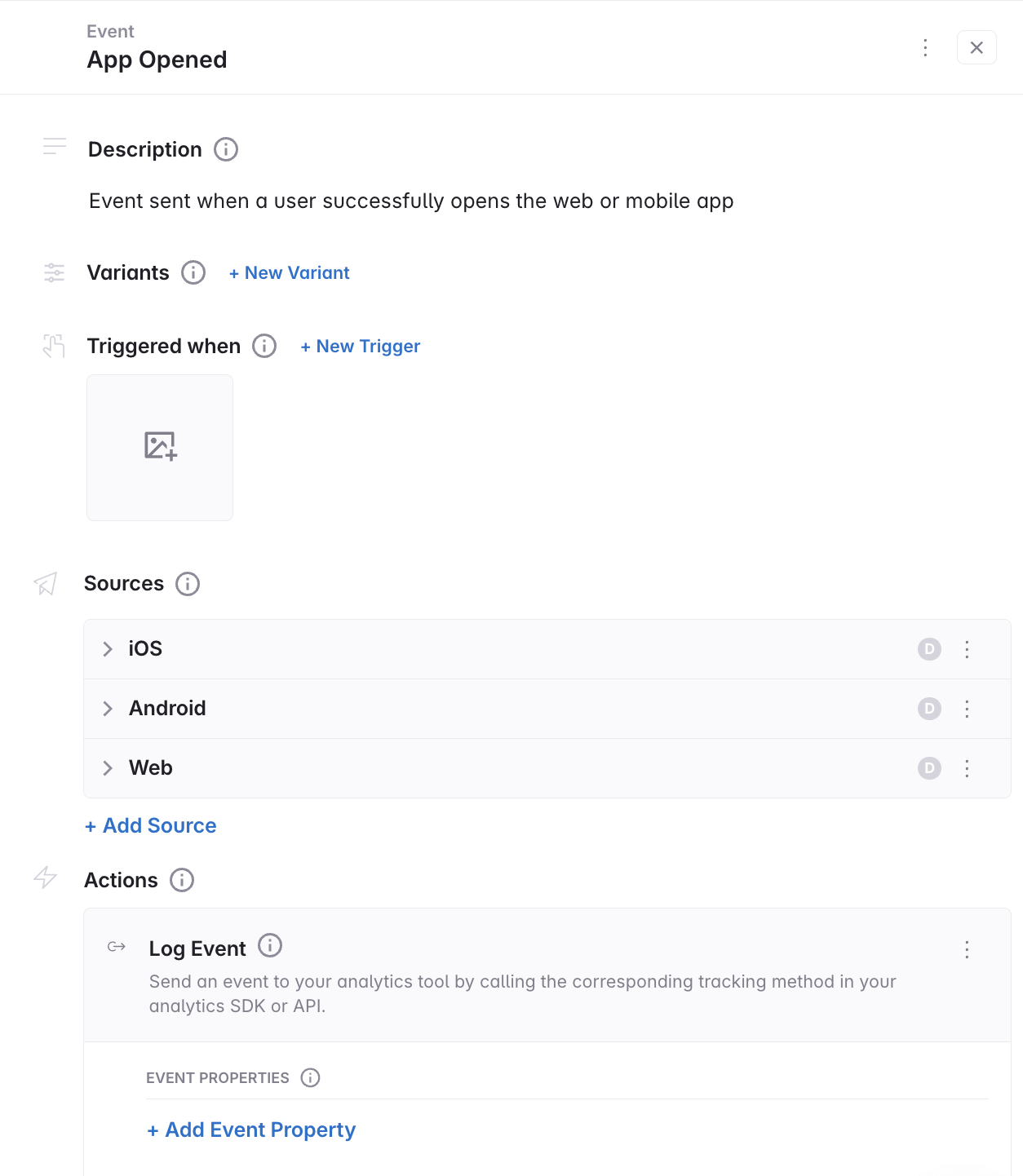The image size is (1023, 1176).
Task: Expand the Web source row
Action: 108,768
